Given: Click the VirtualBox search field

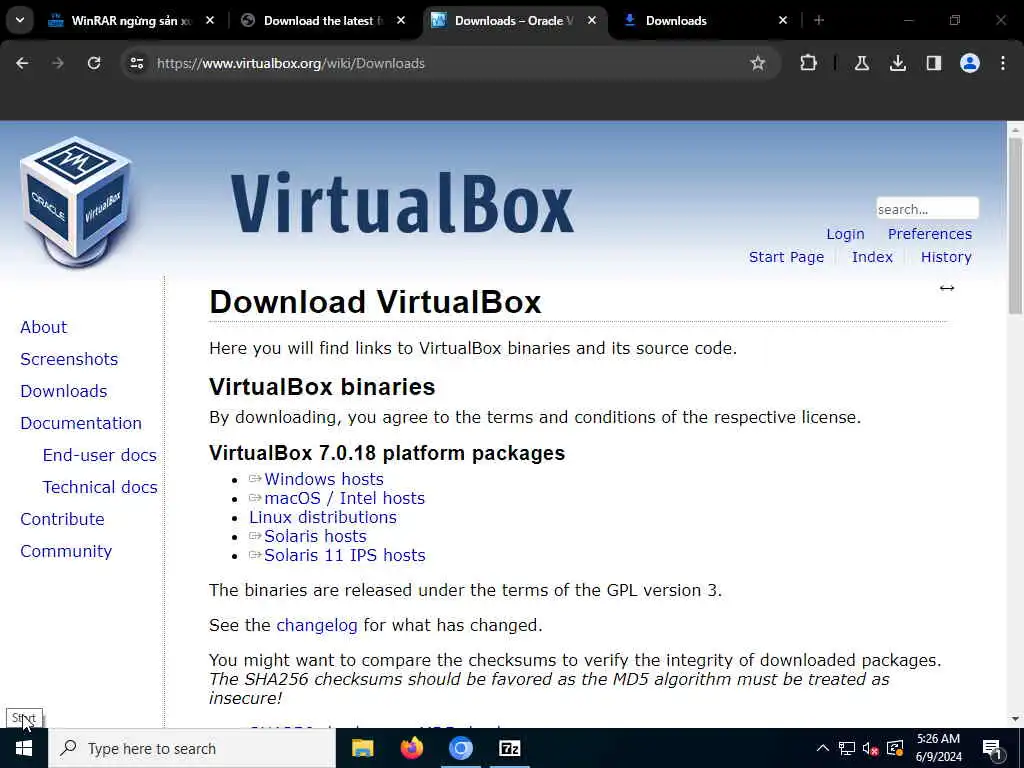Looking at the screenshot, I should tap(927, 209).
